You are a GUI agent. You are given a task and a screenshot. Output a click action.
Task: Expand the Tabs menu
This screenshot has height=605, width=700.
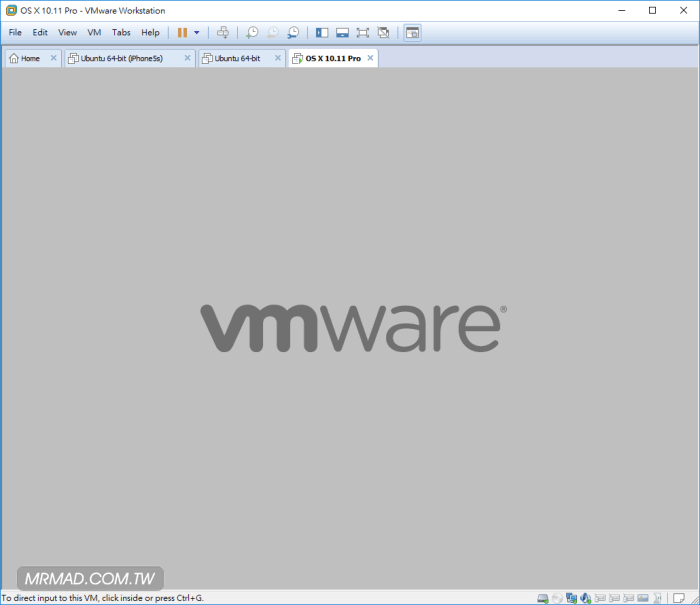(121, 32)
